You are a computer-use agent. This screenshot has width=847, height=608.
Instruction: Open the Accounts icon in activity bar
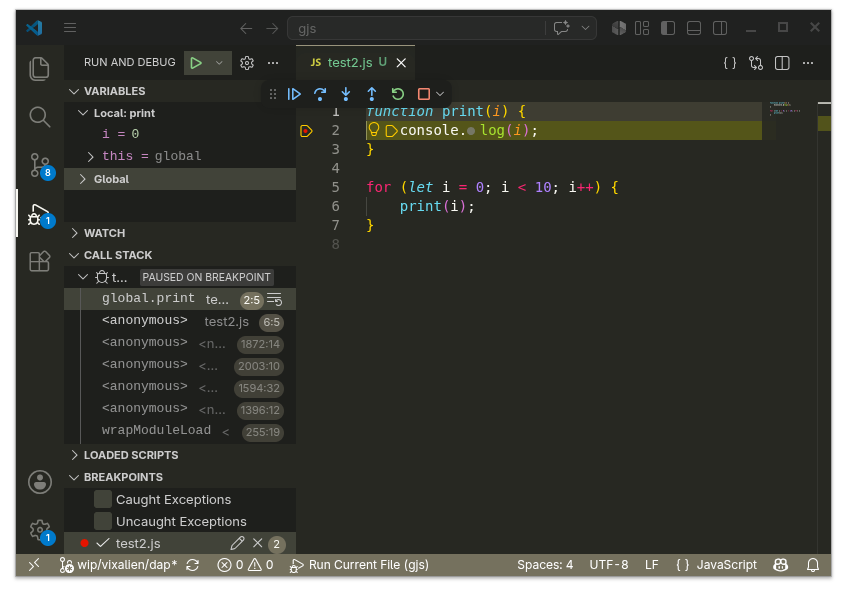pos(40,482)
